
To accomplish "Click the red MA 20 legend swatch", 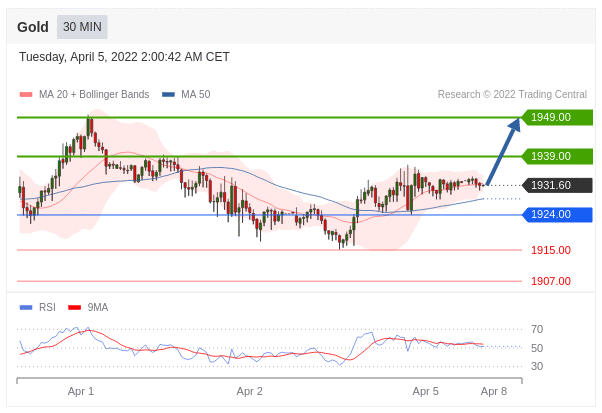I will (x=26, y=94).
